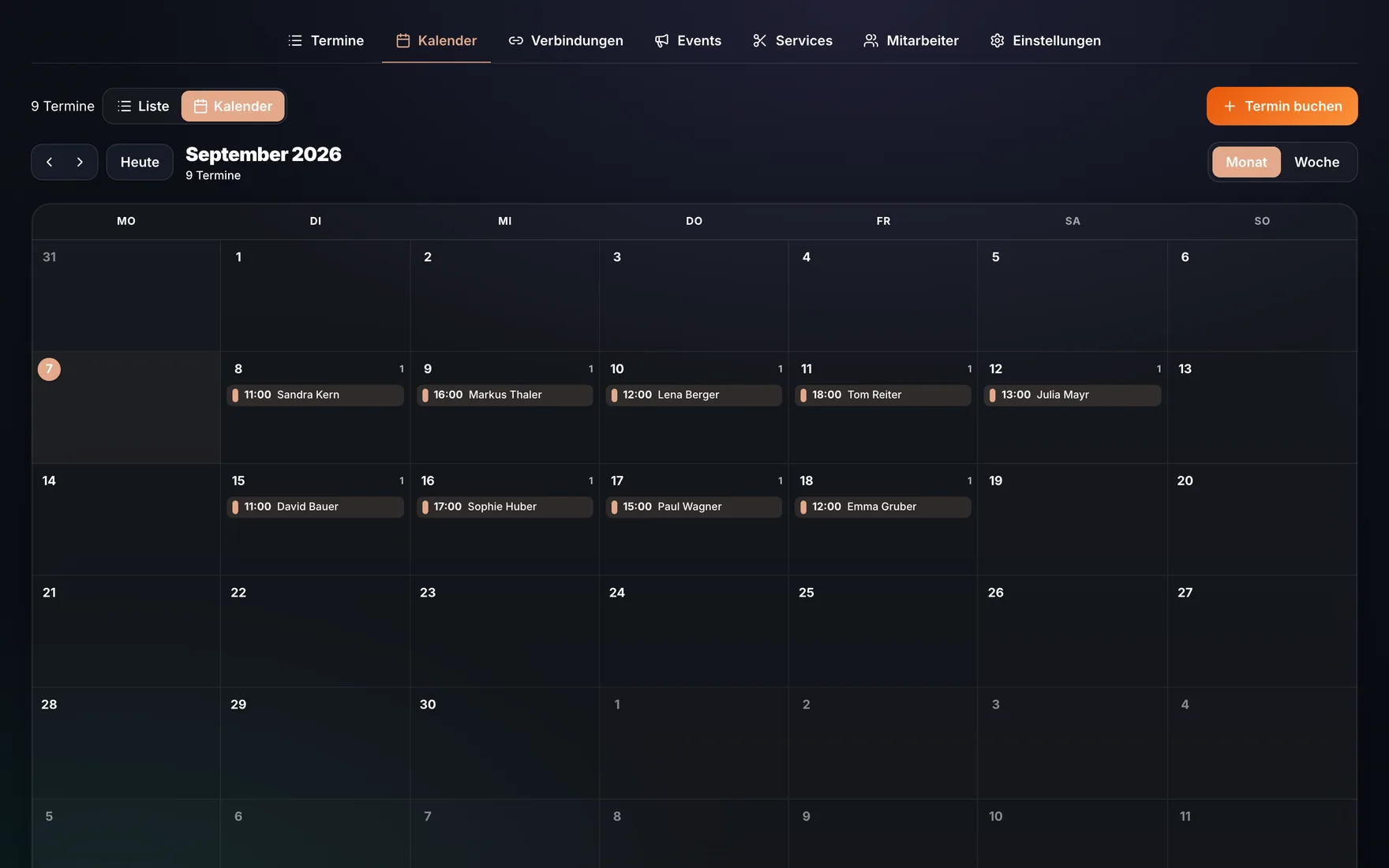This screenshot has height=868, width=1389.
Task: Click the FR weekday header
Action: (883, 221)
